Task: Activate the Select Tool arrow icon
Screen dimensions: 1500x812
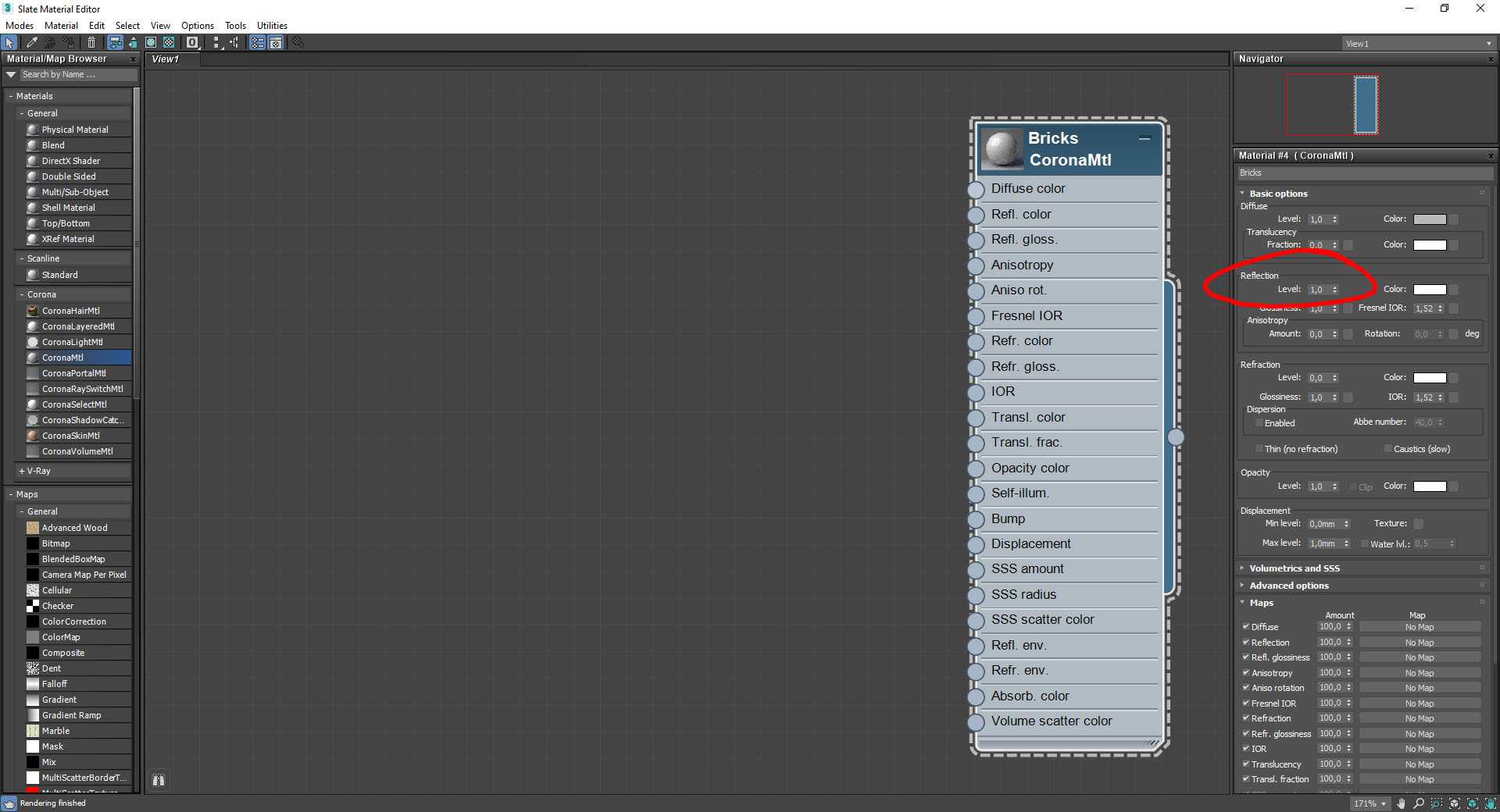Action: coord(9,43)
